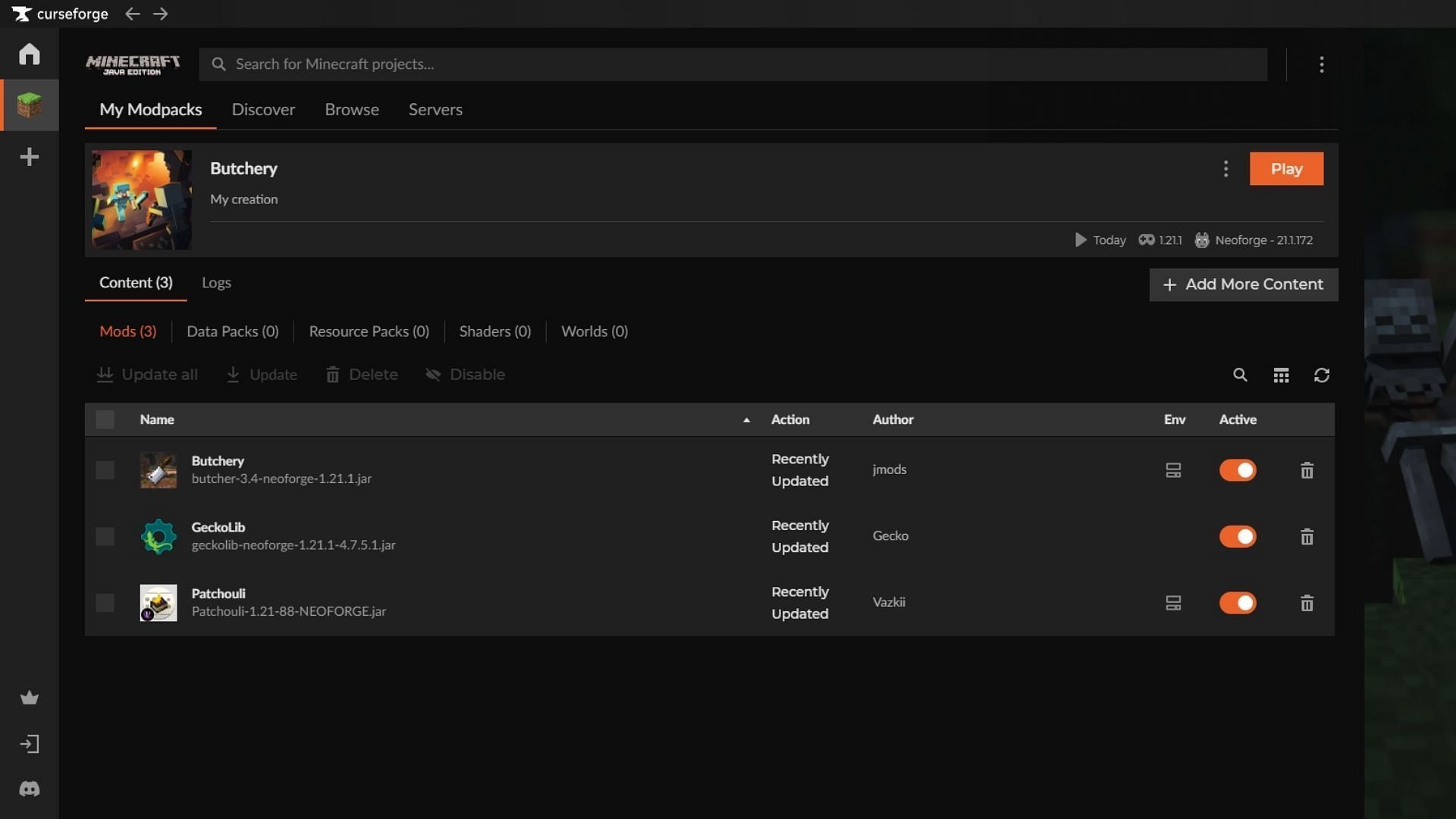Disable the Patchouli mod active switch

coord(1238,603)
